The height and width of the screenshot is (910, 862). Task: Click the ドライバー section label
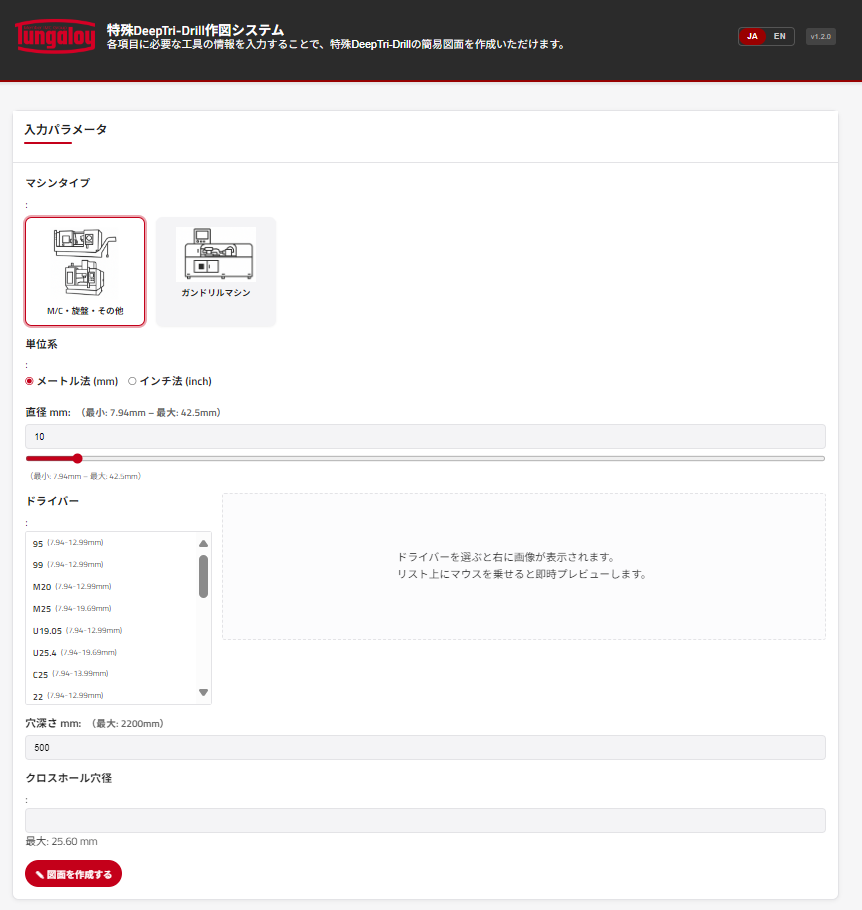pos(52,501)
